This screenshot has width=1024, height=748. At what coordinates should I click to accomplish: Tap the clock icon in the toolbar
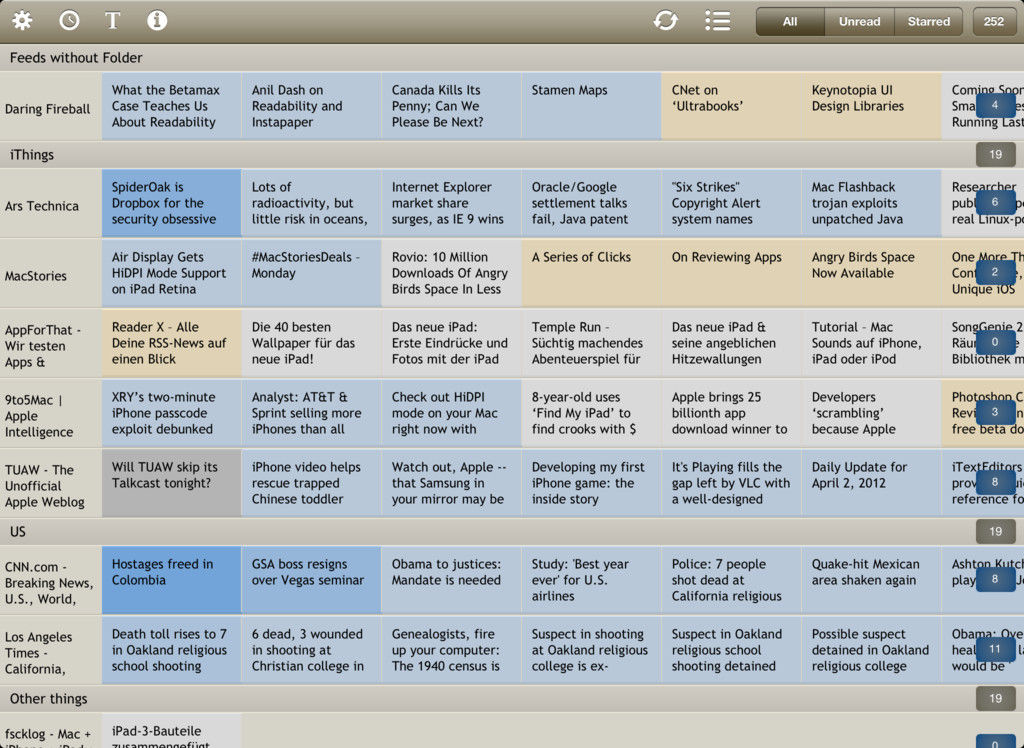tap(69, 21)
